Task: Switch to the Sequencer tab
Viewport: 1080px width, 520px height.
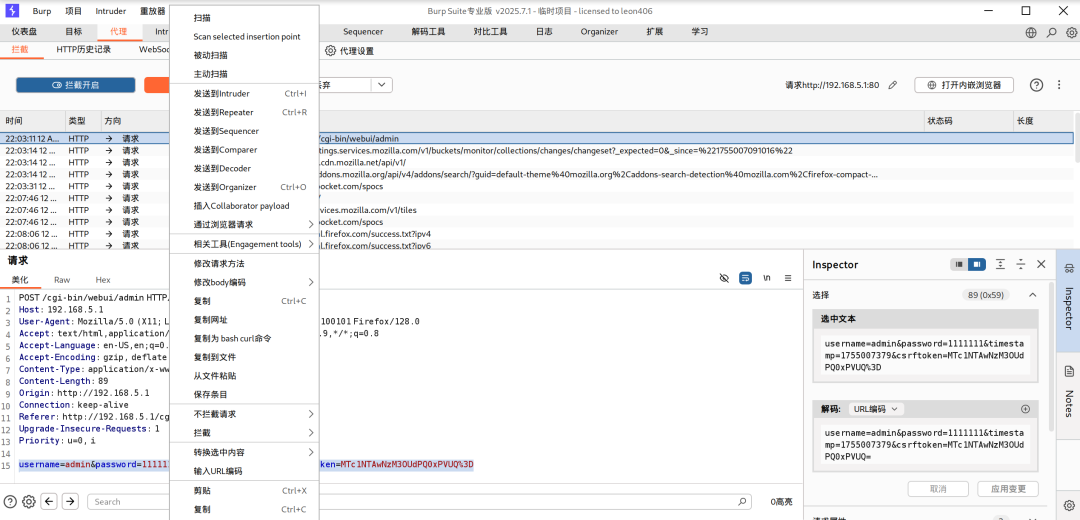Action: (x=363, y=32)
